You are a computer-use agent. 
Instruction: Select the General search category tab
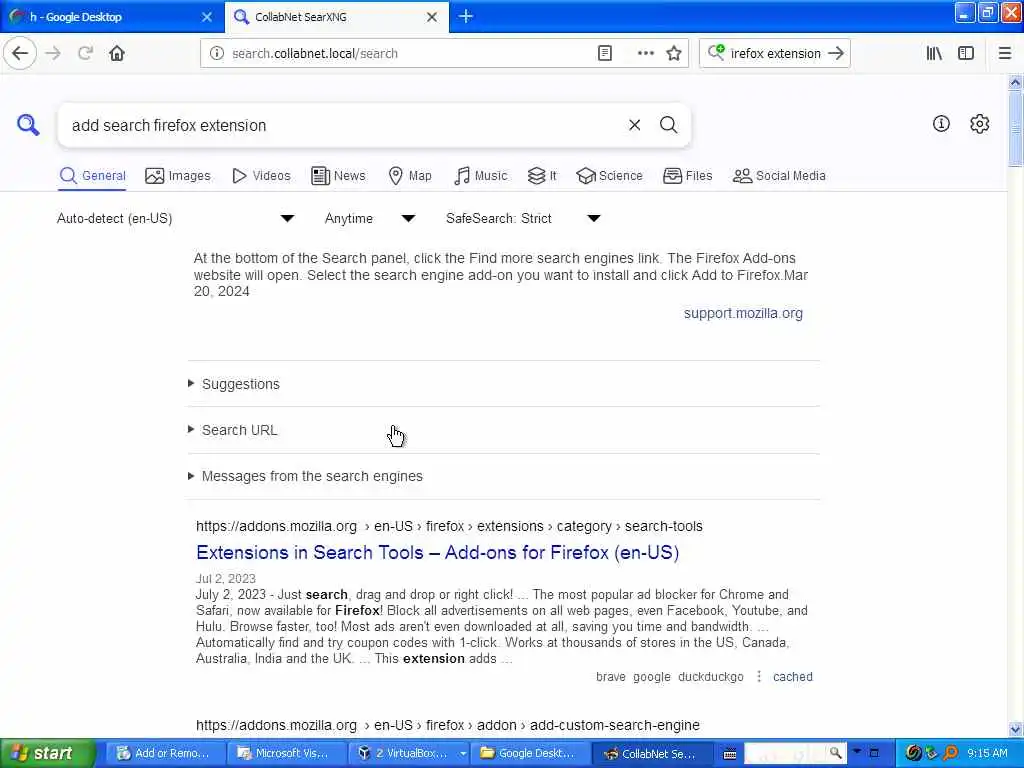[x=93, y=176]
